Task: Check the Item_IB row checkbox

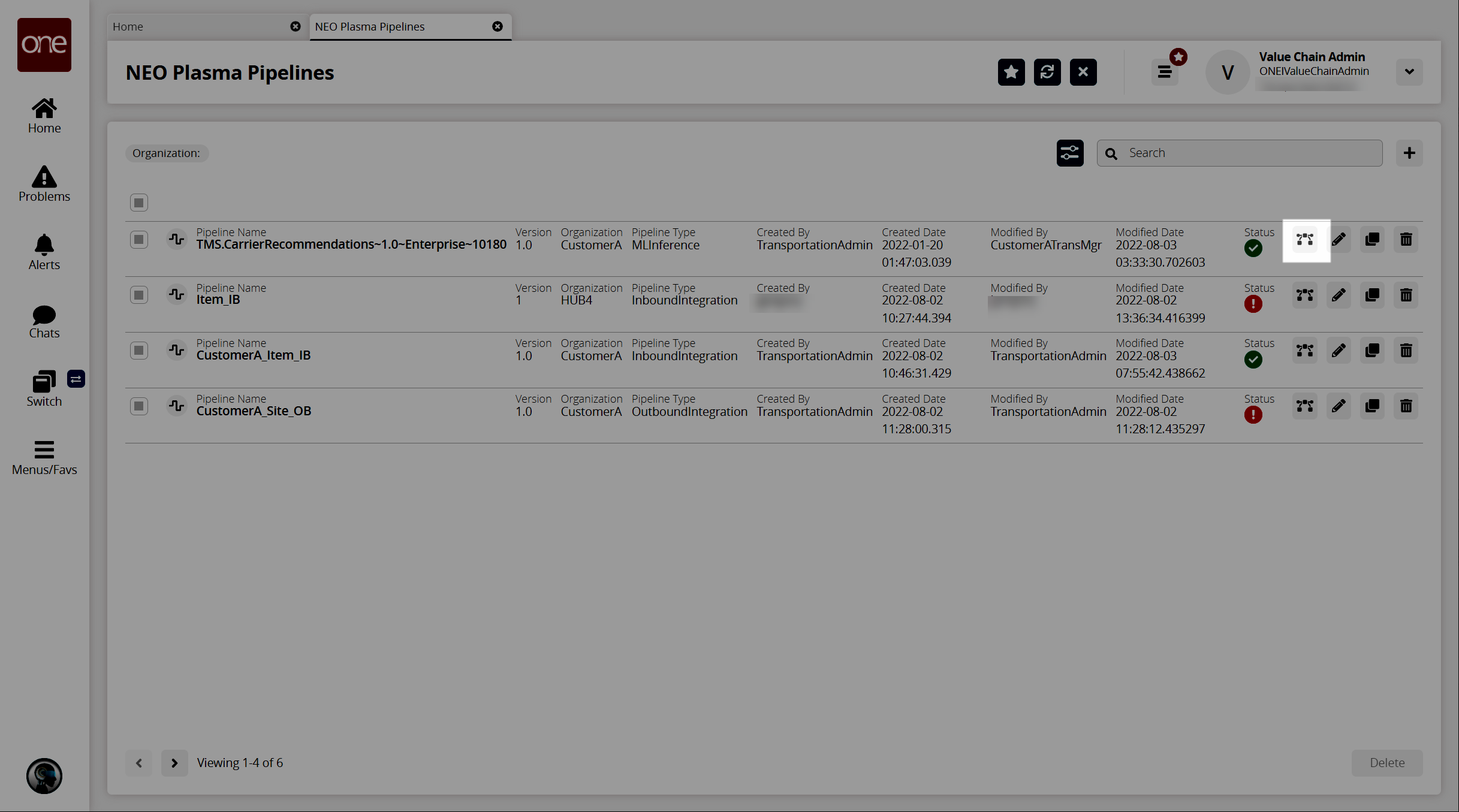Action: click(139, 295)
